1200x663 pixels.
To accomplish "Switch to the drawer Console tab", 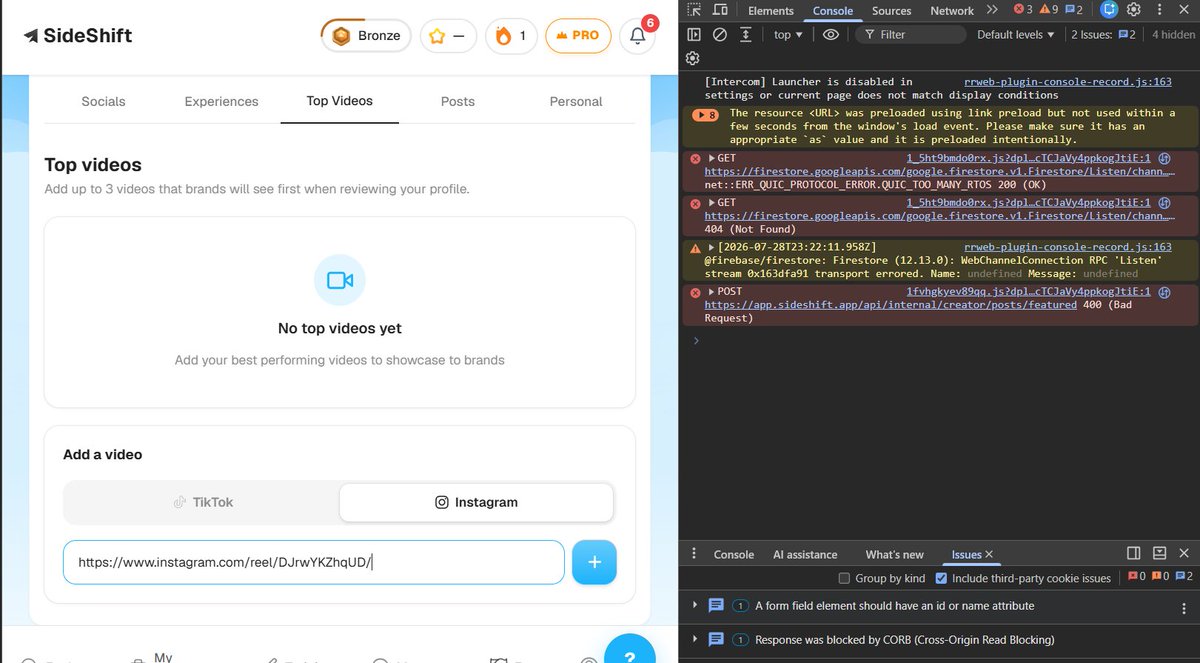I will coord(734,554).
